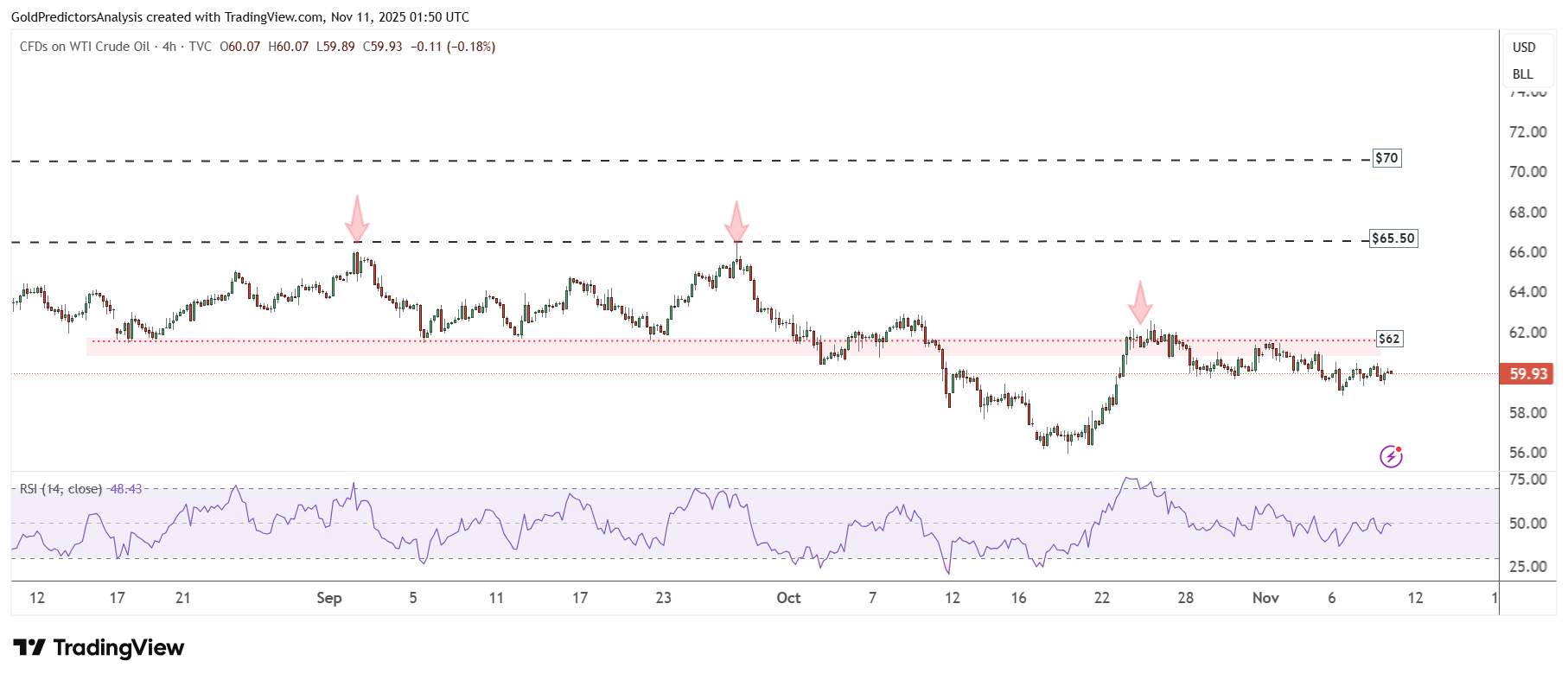1568x680 pixels.
Task: Click the purple lightning bolt icon
Action: pos(1390,456)
